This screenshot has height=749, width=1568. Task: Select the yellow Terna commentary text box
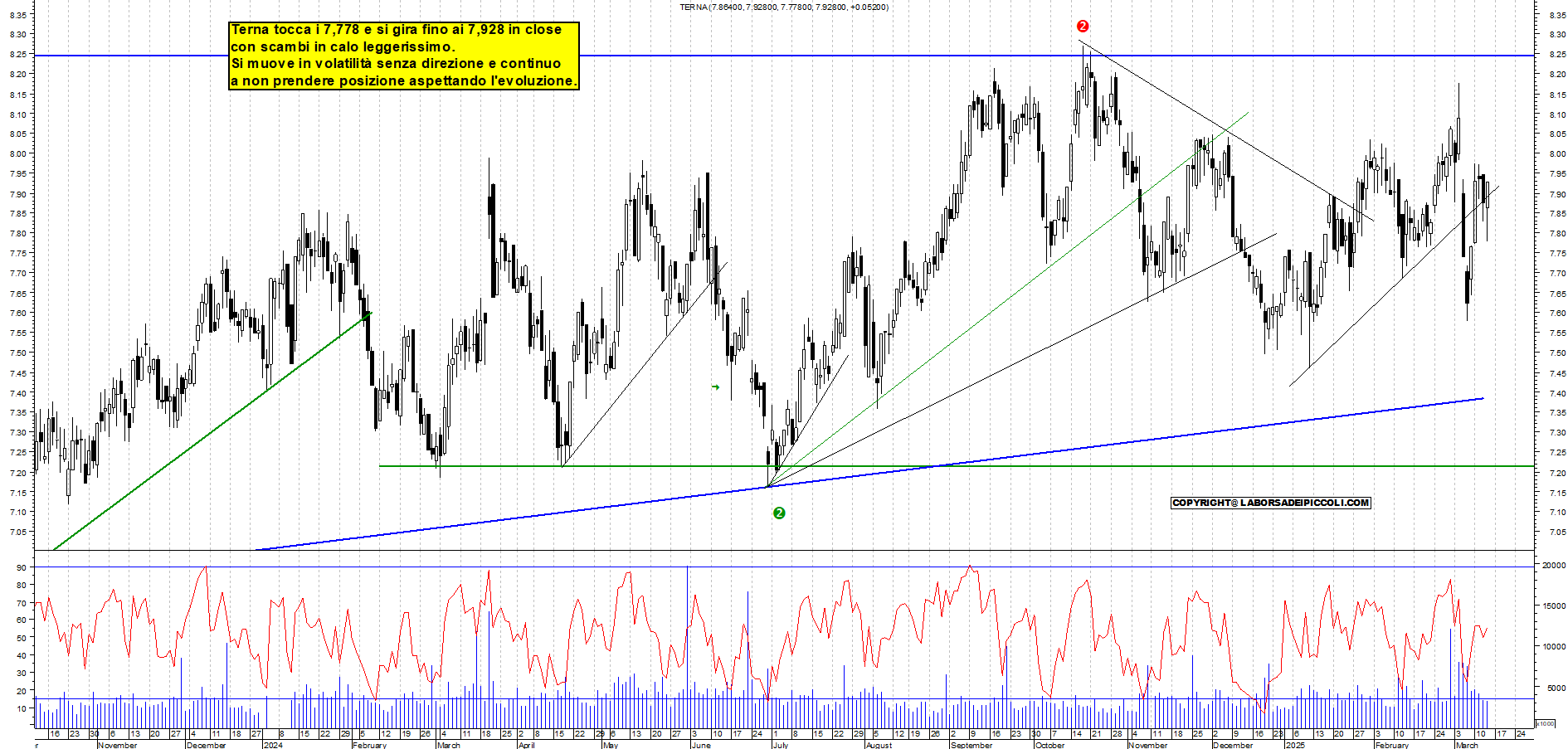pyautogui.click(x=404, y=56)
